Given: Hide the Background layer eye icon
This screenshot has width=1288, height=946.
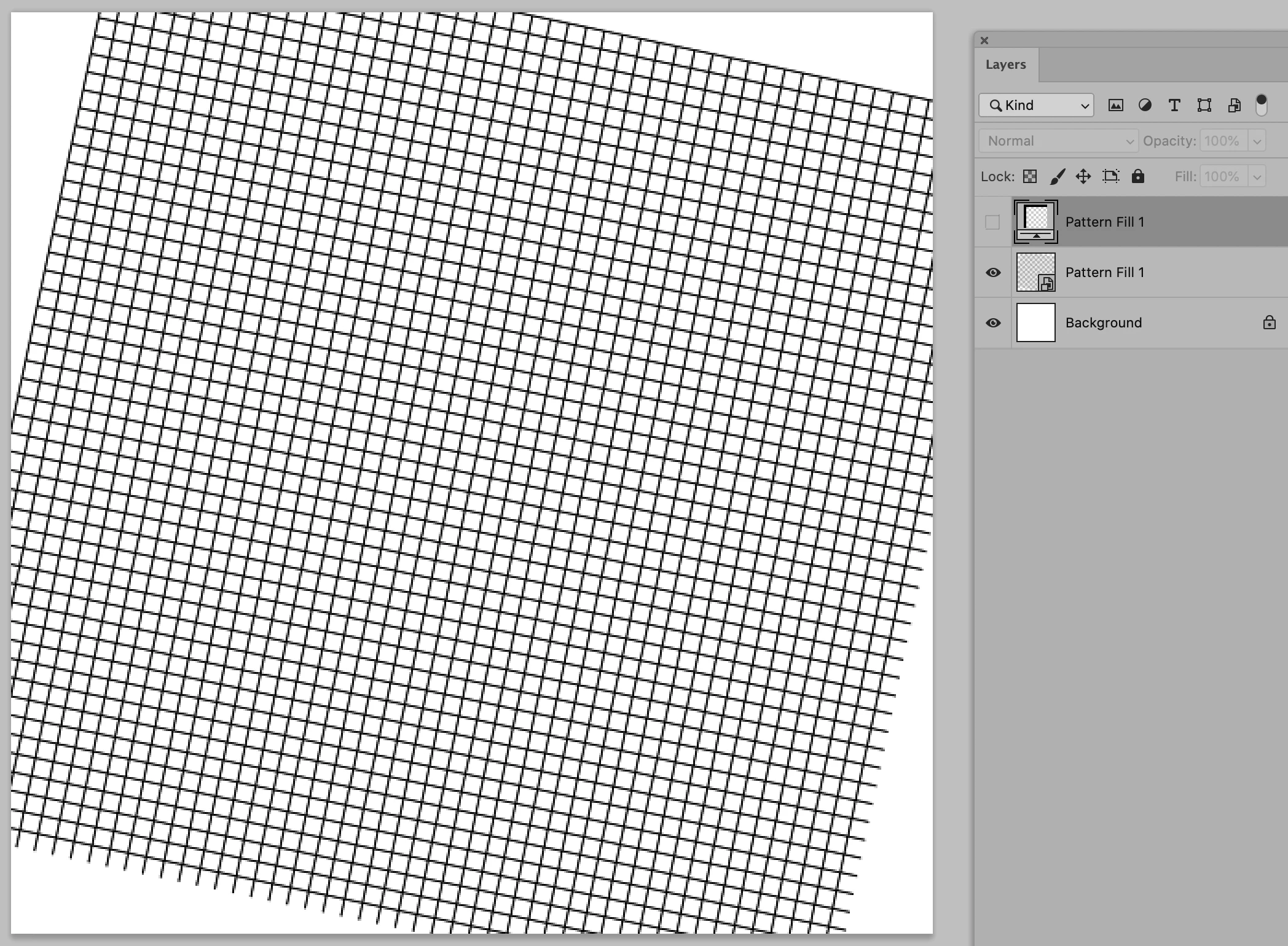Looking at the screenshot, I should coord(993,323).
